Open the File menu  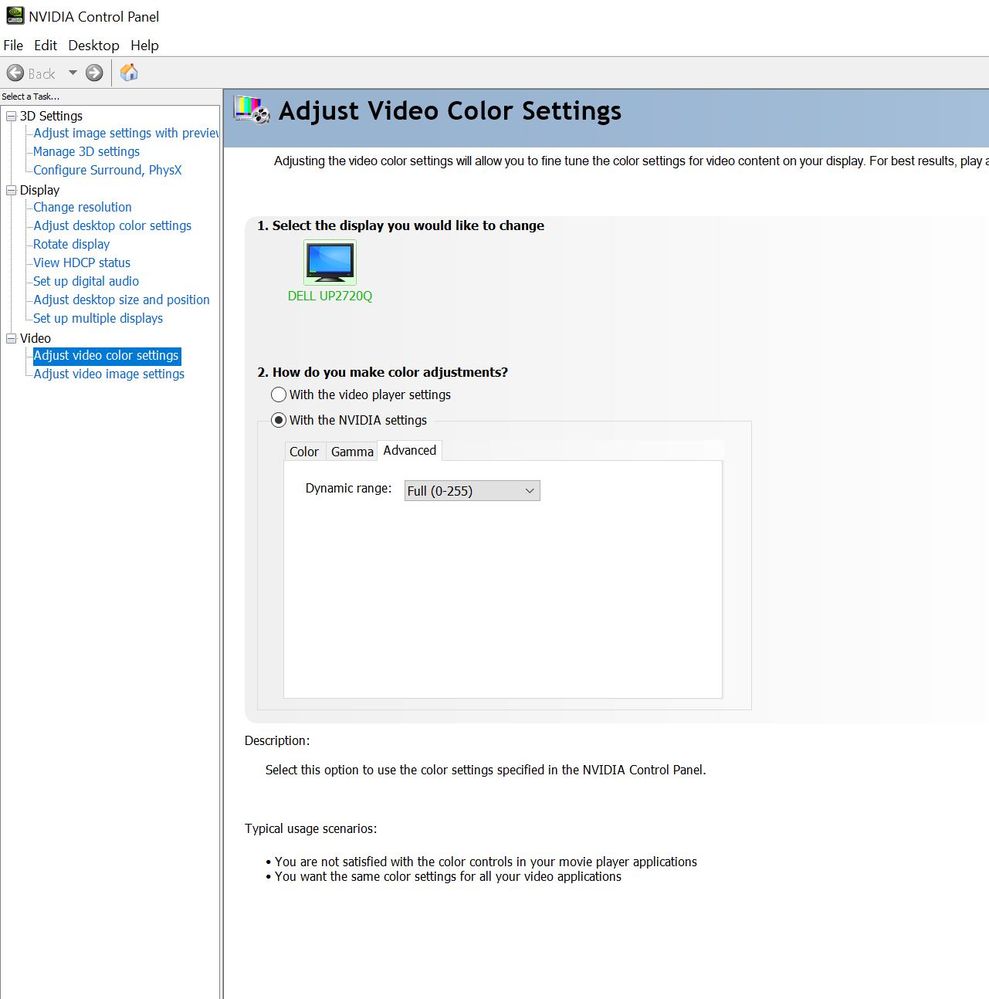(13, 45)
